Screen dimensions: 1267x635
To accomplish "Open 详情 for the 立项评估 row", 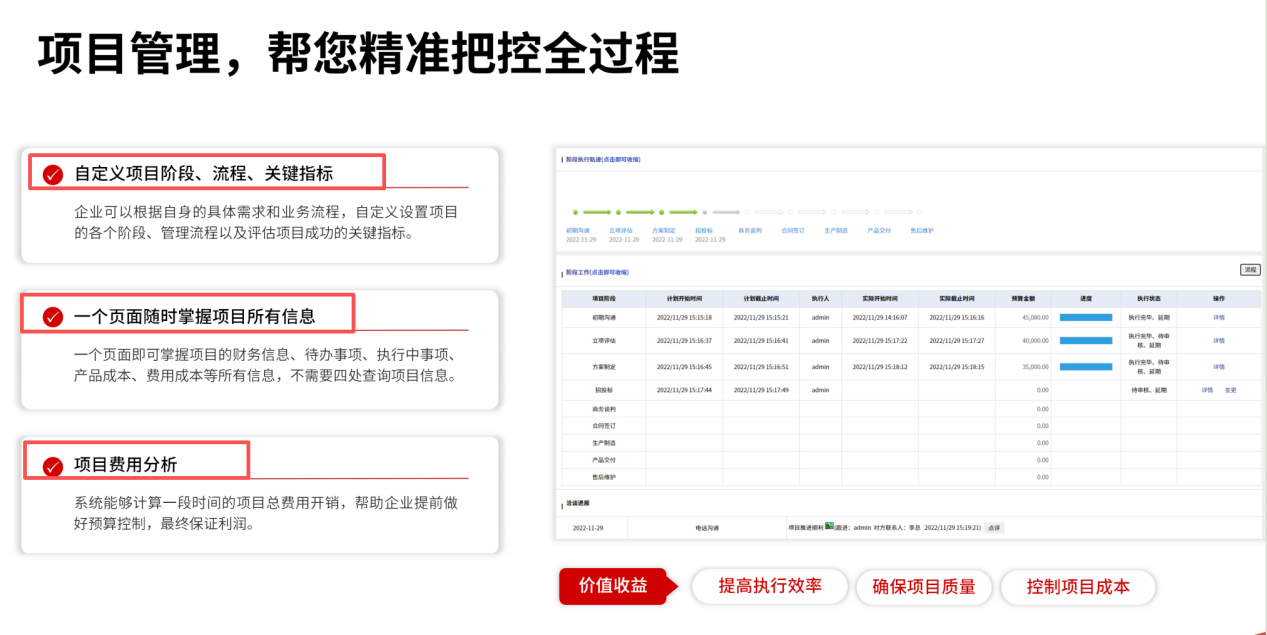I will click(x=1217, y=340).
